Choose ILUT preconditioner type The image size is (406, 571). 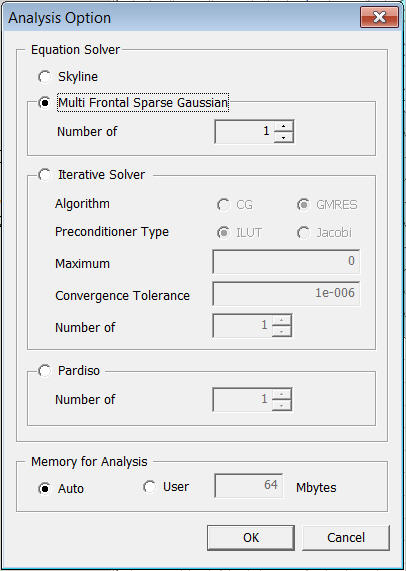[223, 232]
